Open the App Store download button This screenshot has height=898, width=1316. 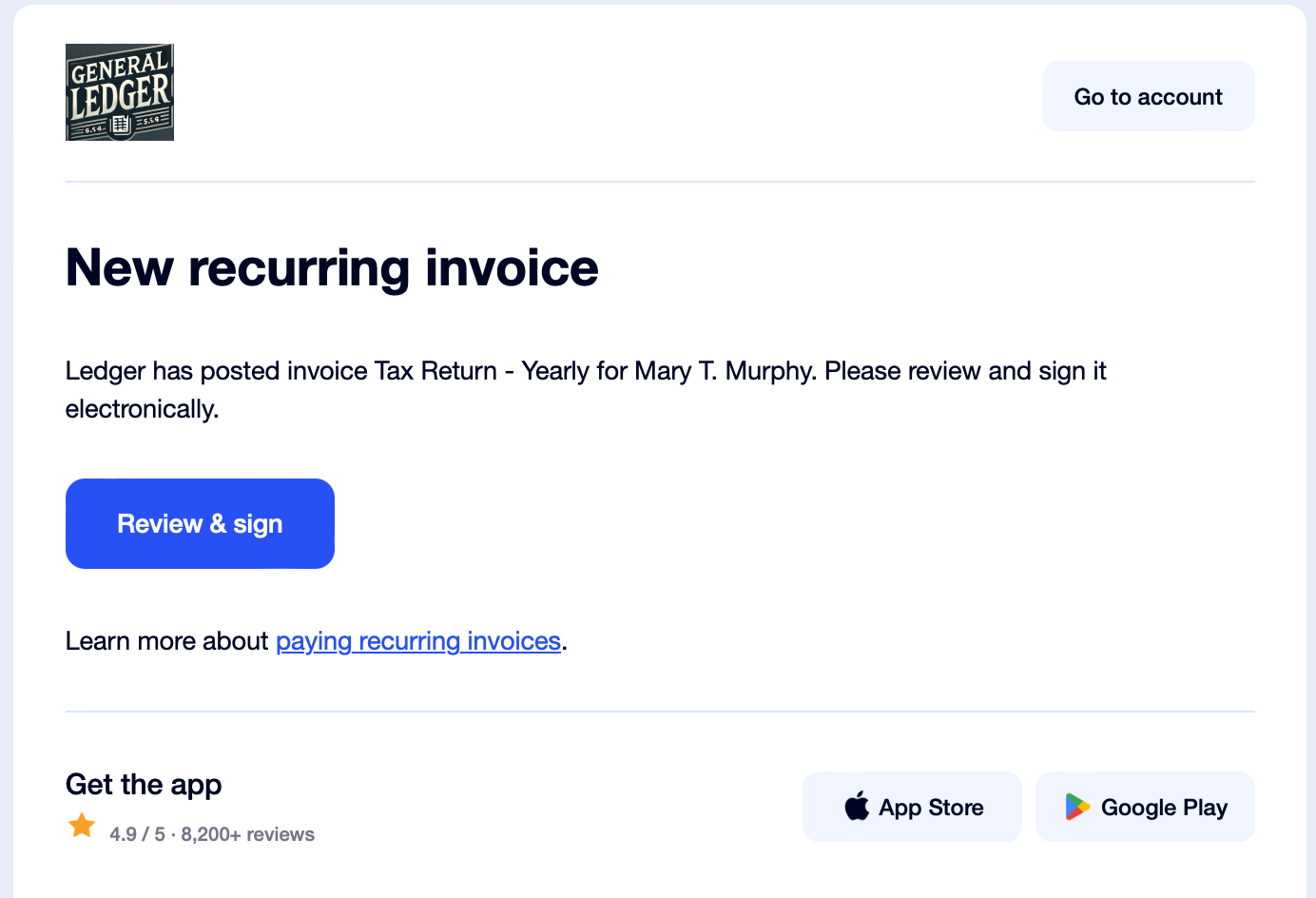(x=911, y=807)
